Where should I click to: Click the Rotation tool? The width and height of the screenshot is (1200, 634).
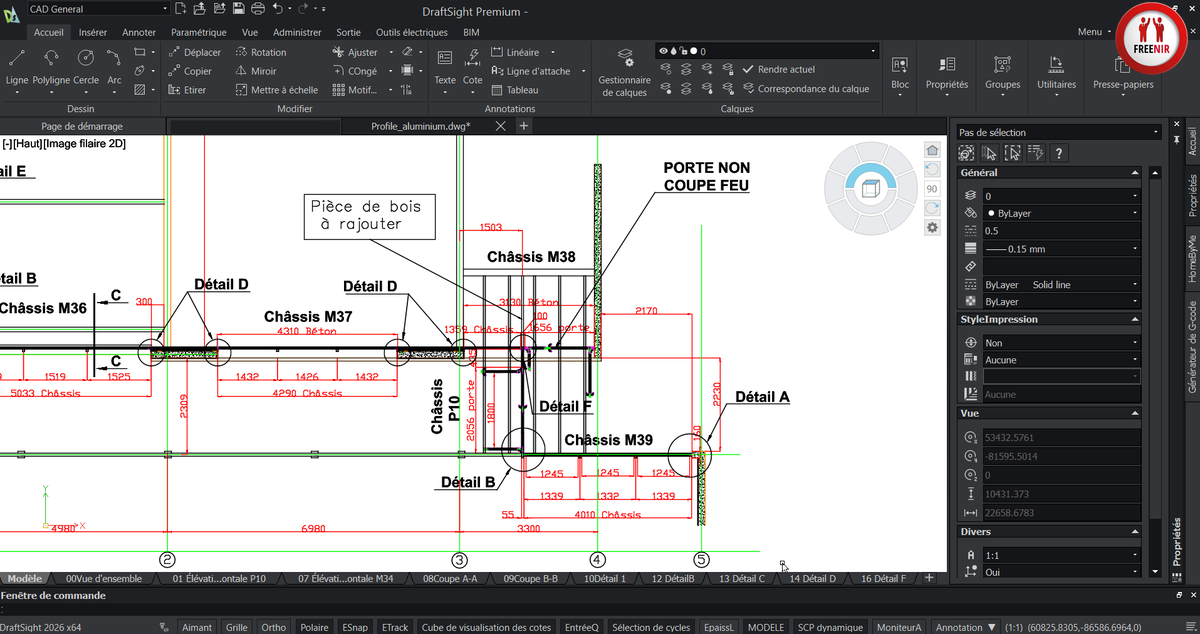(261, 52)
